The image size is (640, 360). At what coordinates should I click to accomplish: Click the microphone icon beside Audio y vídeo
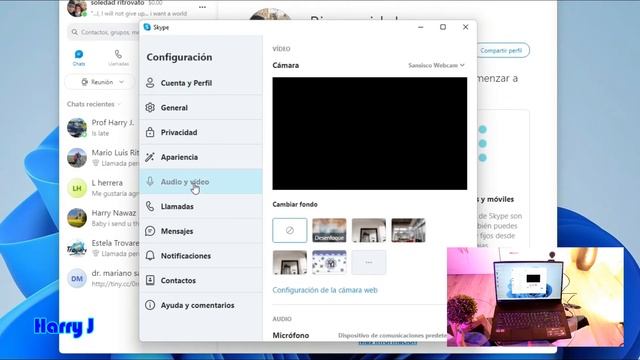coord(150,182)
